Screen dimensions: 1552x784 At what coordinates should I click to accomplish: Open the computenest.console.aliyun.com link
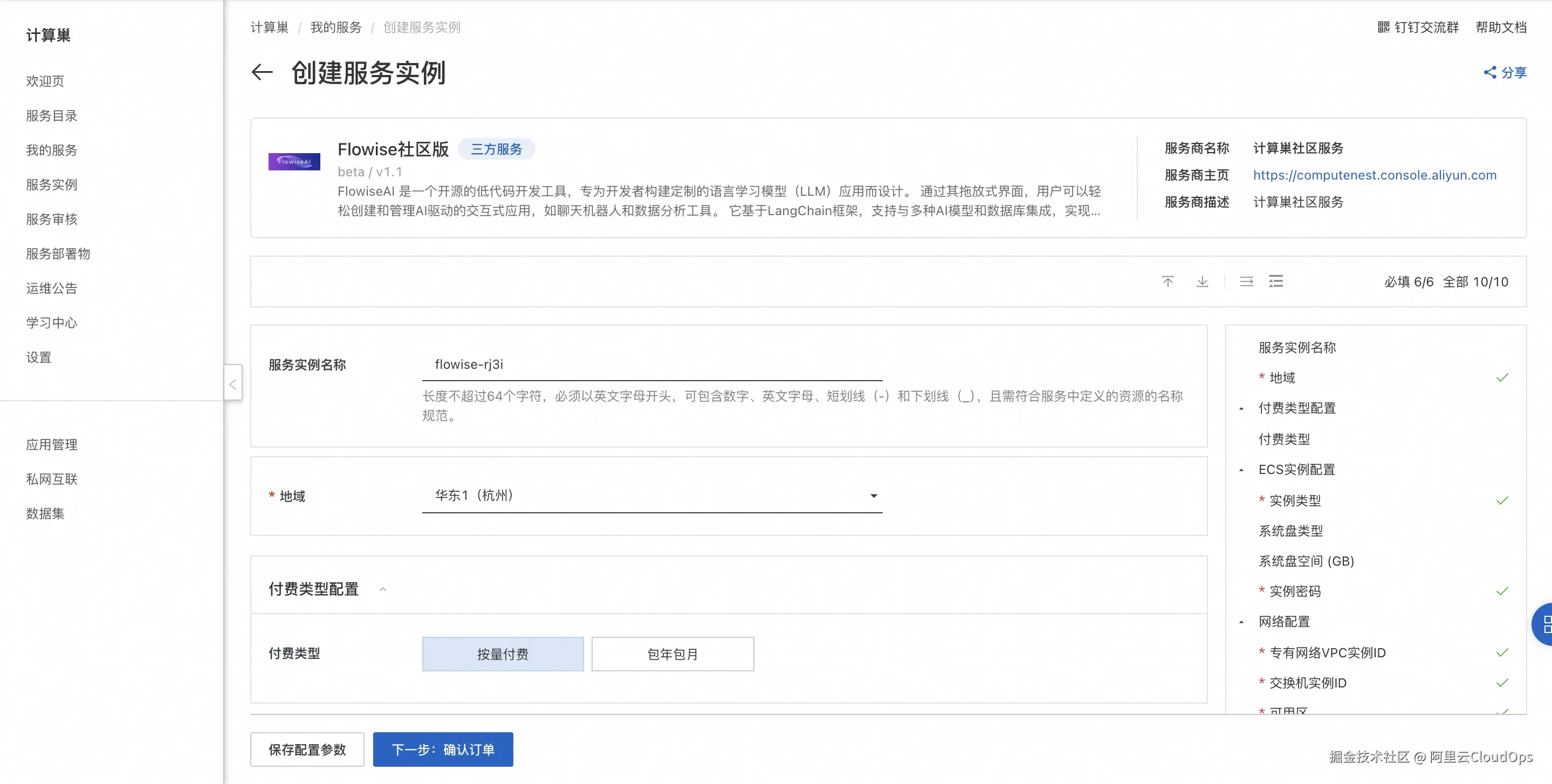1374,175
